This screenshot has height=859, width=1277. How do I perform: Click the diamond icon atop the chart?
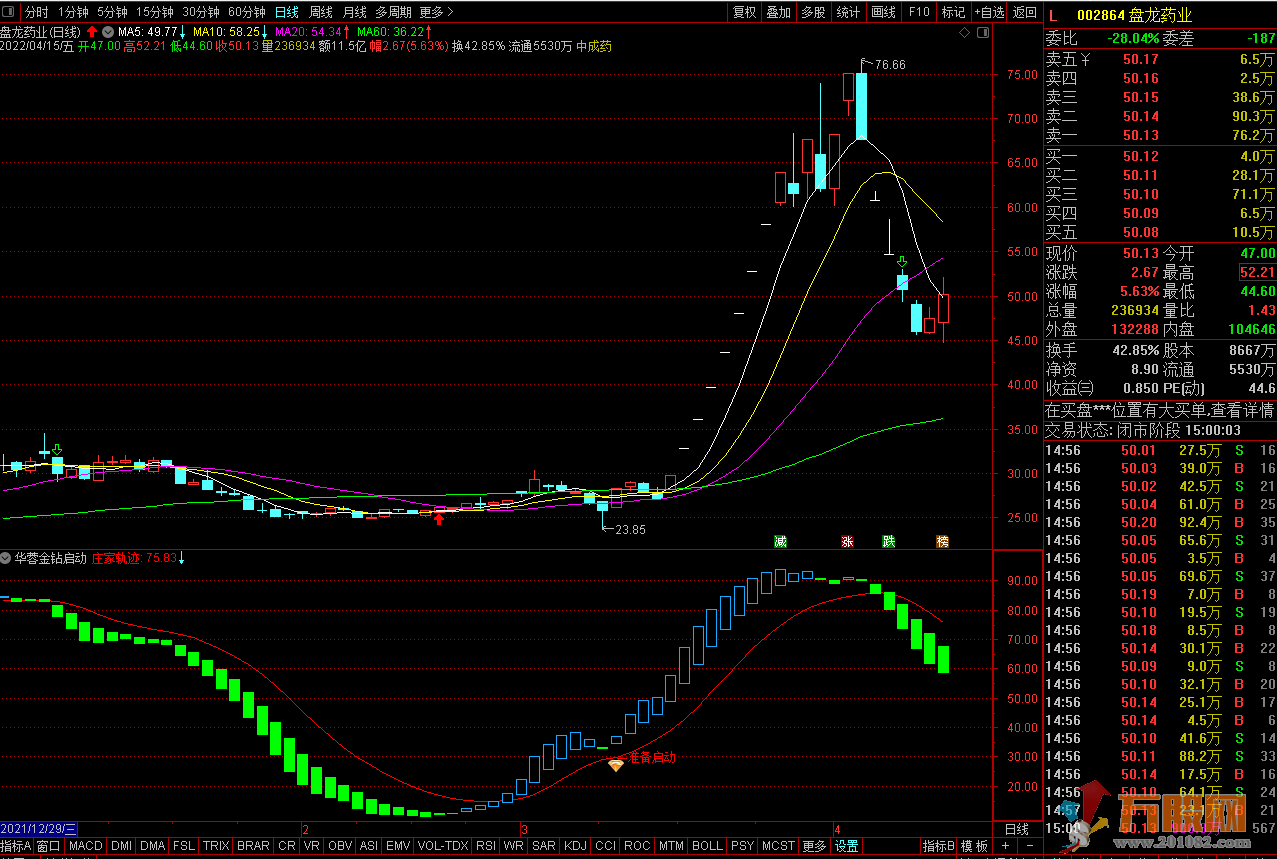964,33
